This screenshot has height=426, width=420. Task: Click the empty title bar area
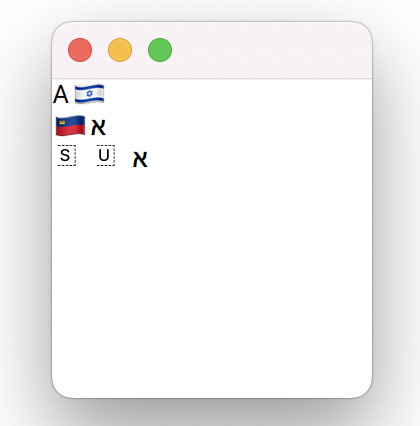267,50
